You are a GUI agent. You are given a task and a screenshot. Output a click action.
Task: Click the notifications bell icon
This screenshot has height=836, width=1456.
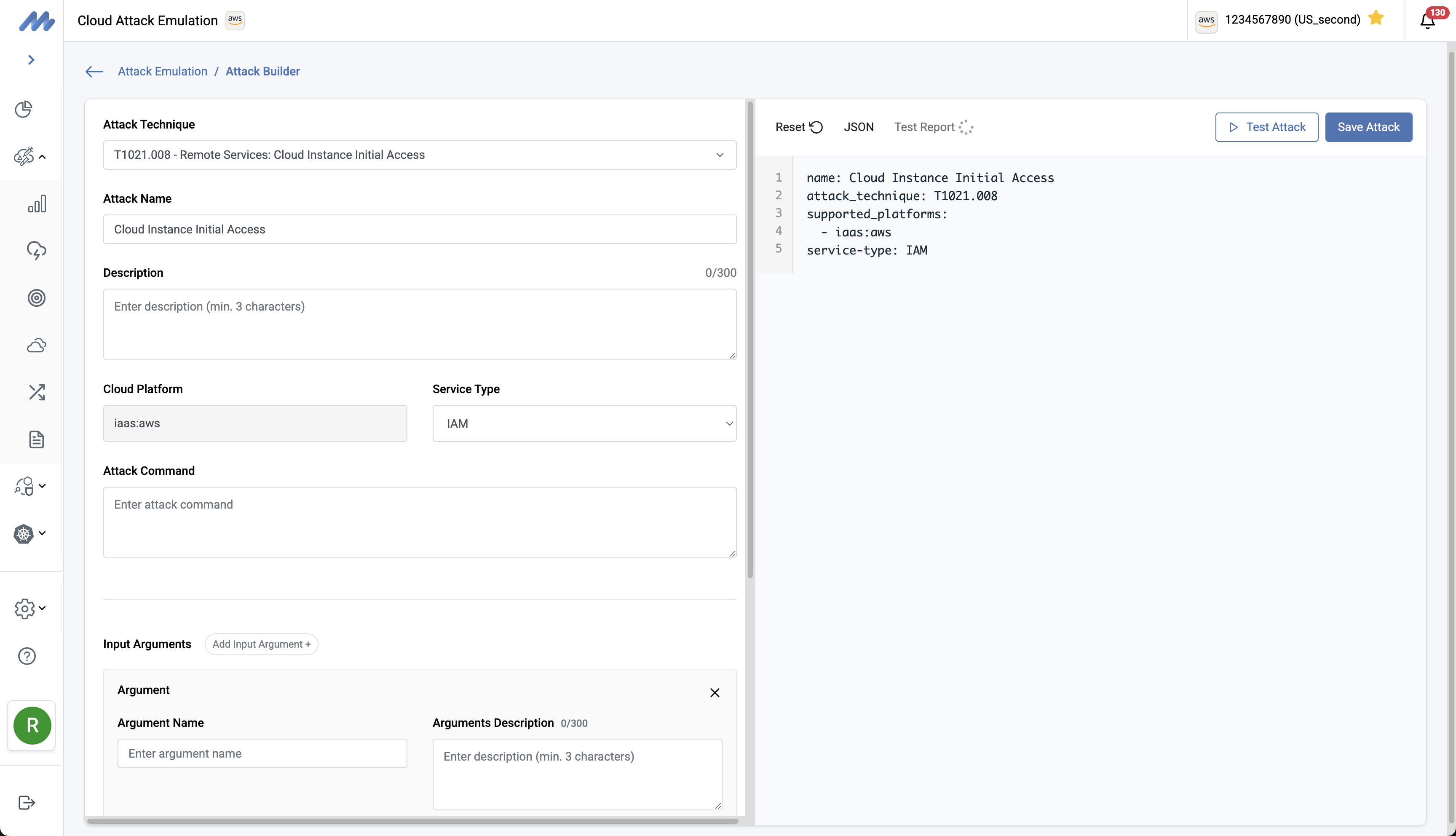pos(1427,21)
